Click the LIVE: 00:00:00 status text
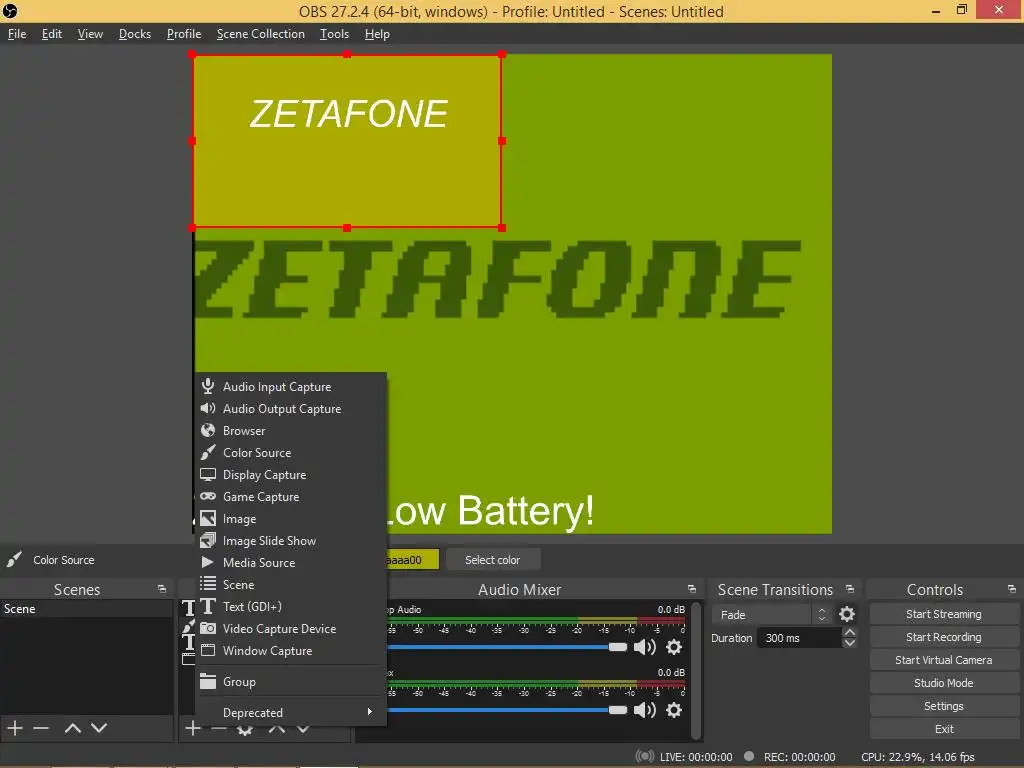The height and width of the screenshot is (768, 1024). (x=696, y=757)
